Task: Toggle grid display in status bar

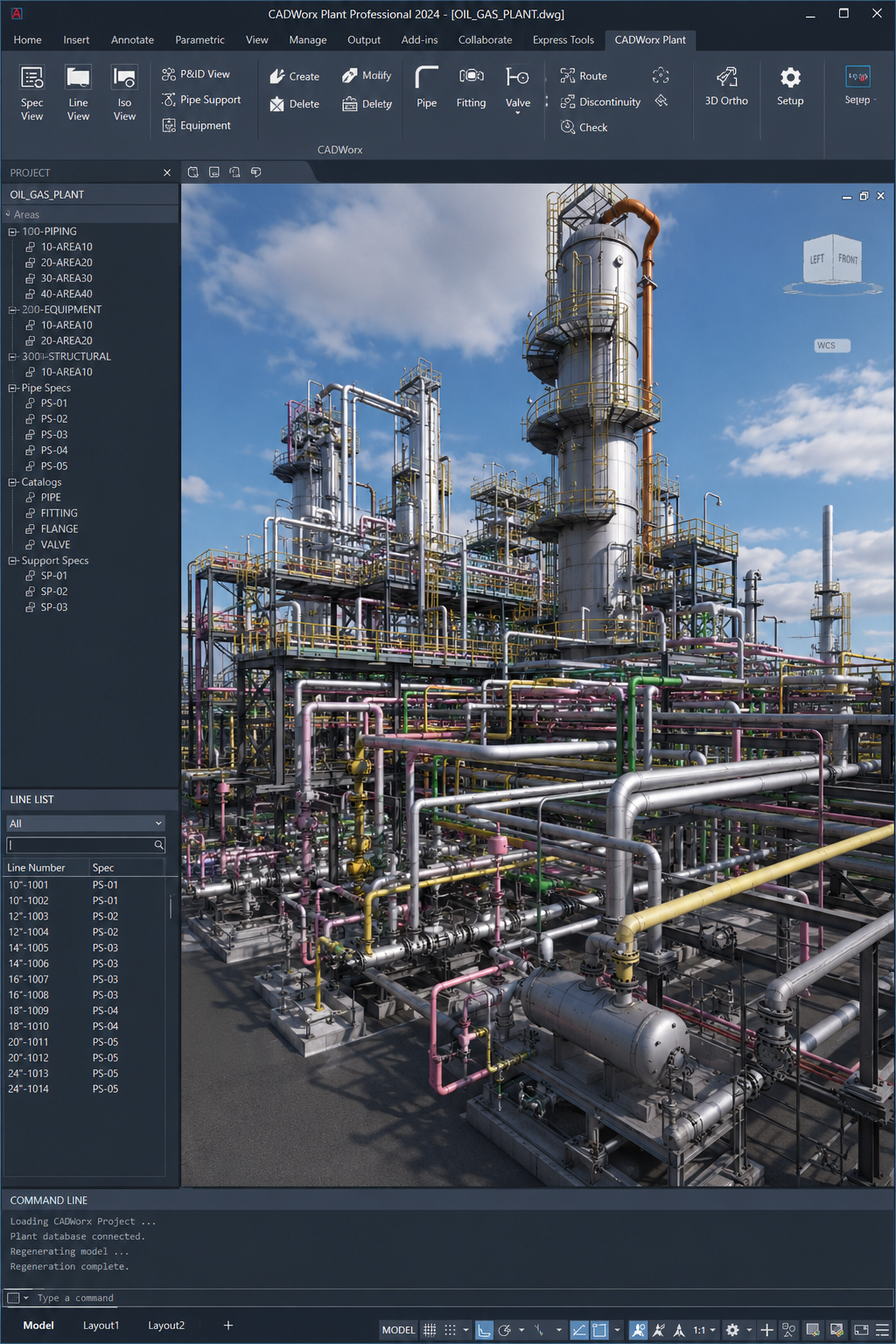Action: 428,1330
